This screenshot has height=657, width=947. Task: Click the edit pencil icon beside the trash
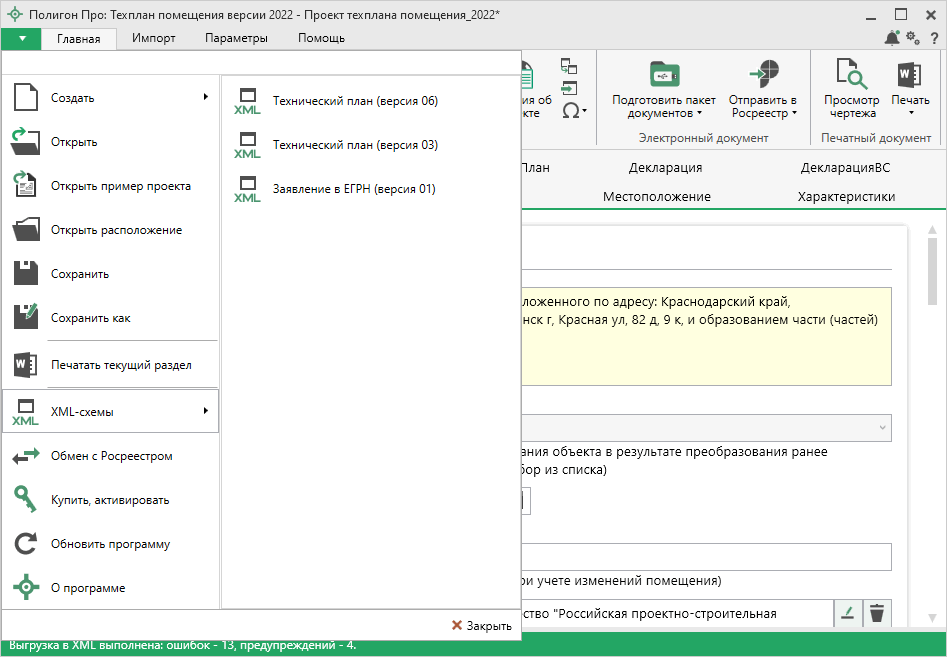(846, 613)
